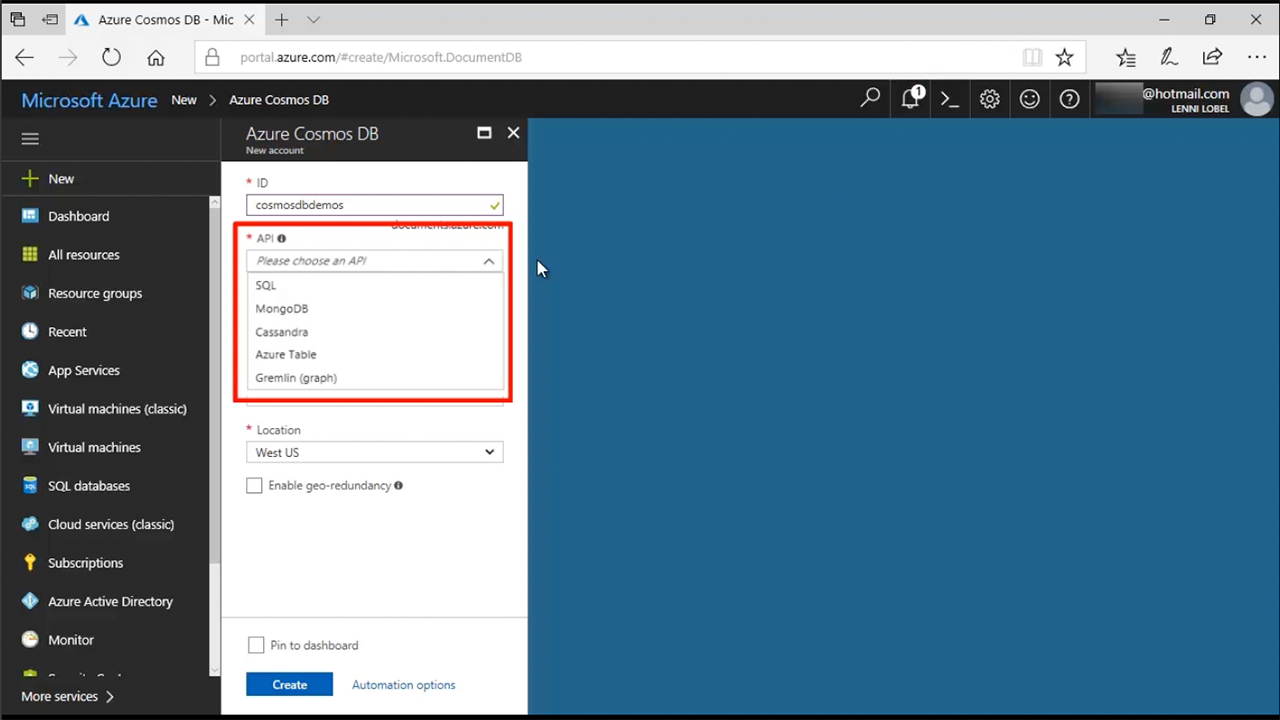Open notifications bell icon

(x=911, y=99)
